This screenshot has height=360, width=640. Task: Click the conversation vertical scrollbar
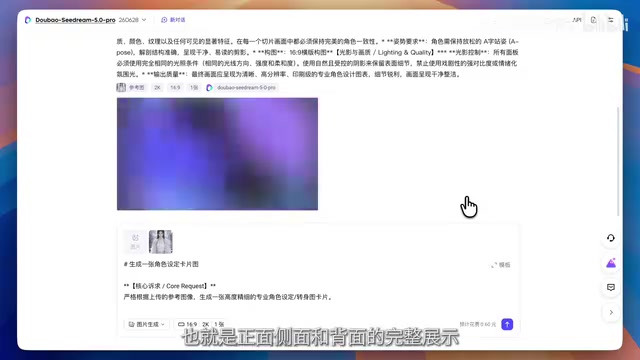tap(618, 161)
